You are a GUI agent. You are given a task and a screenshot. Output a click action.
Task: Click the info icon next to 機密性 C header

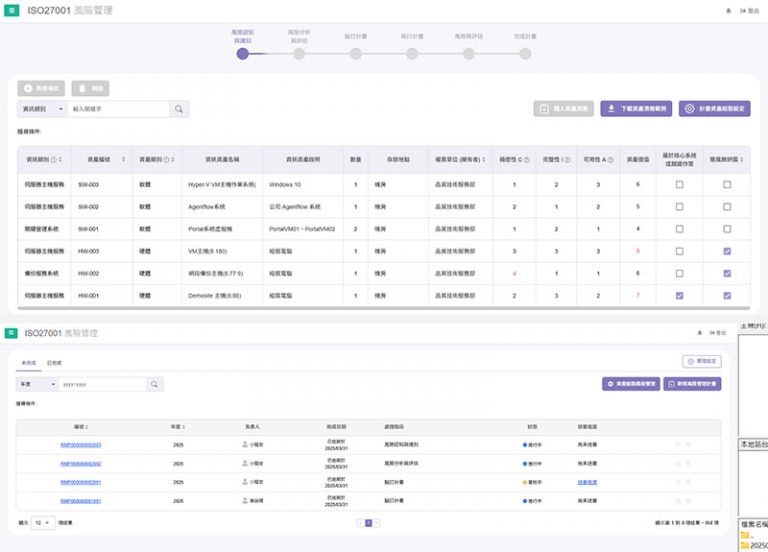click(527, 160)
